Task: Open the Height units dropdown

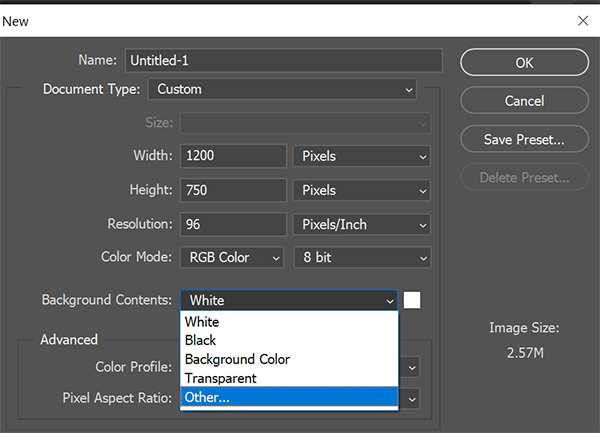Action: pos(363,190)
